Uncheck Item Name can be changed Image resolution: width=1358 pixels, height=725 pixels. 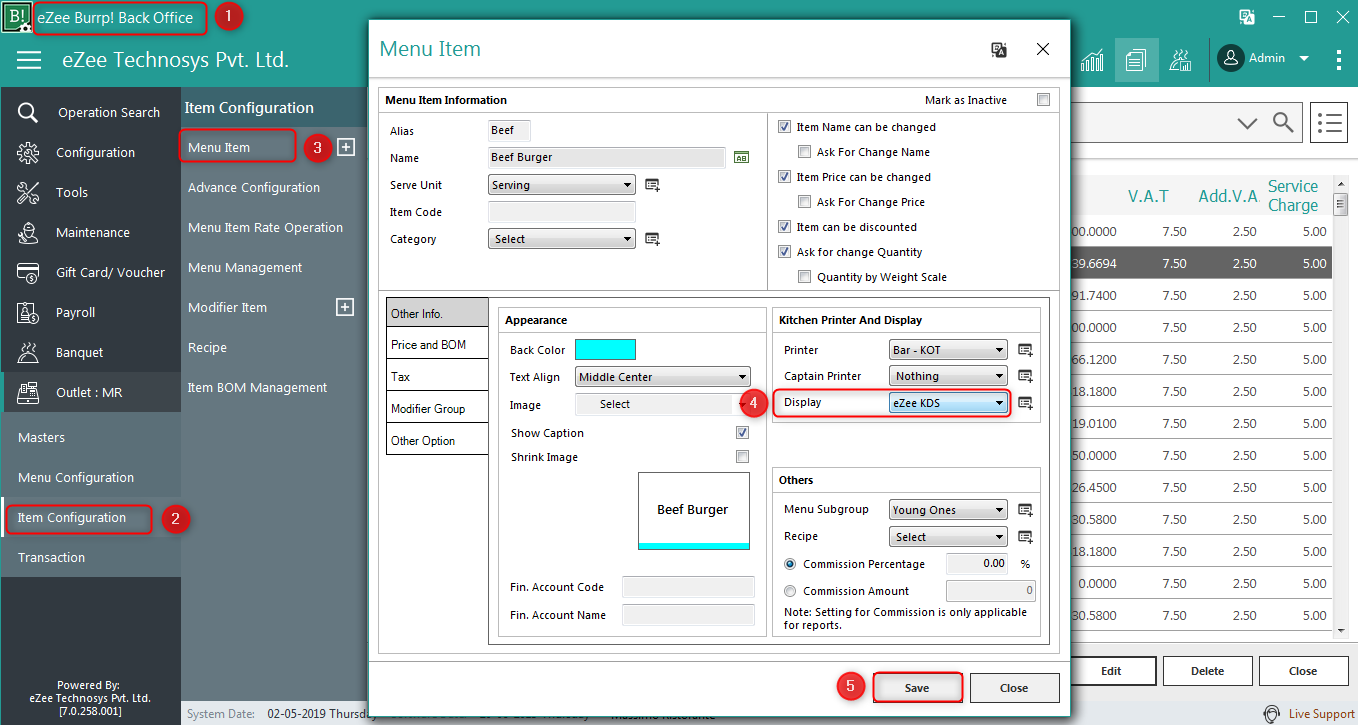(785, 127)
